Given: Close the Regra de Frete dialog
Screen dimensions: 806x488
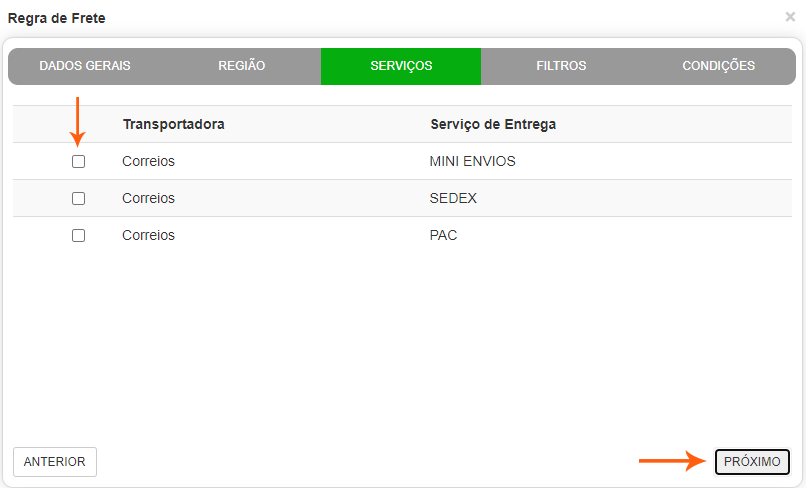Looking at the screenshot, I should click(790, 17).
